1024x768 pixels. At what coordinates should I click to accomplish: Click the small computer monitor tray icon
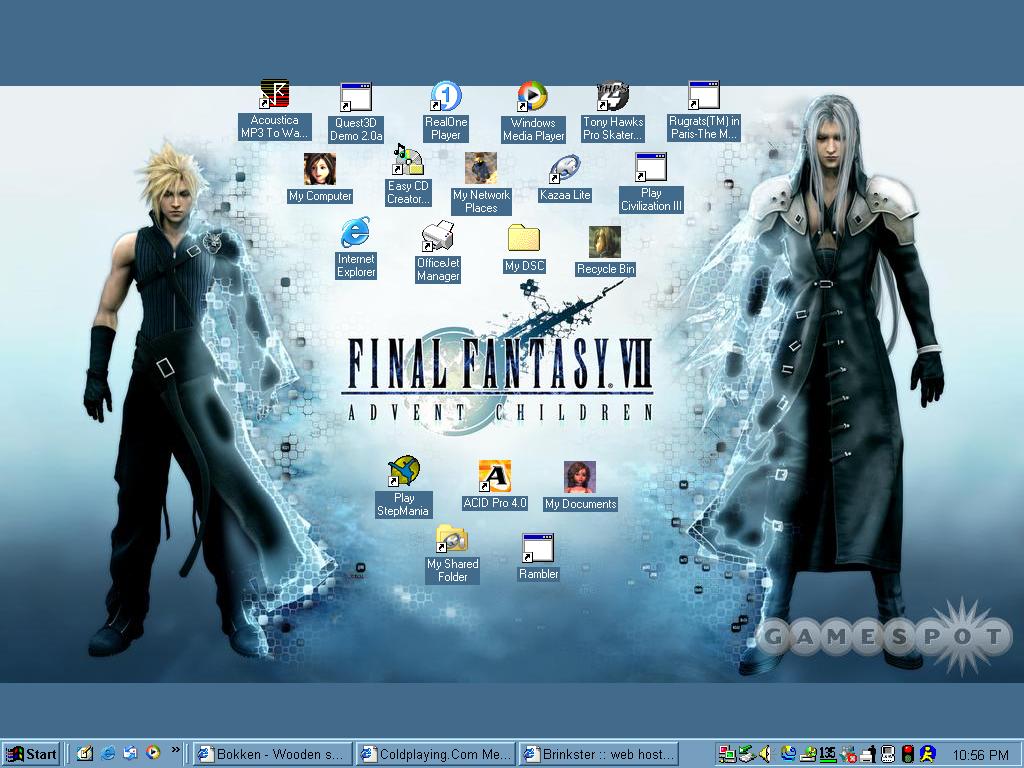888,754
